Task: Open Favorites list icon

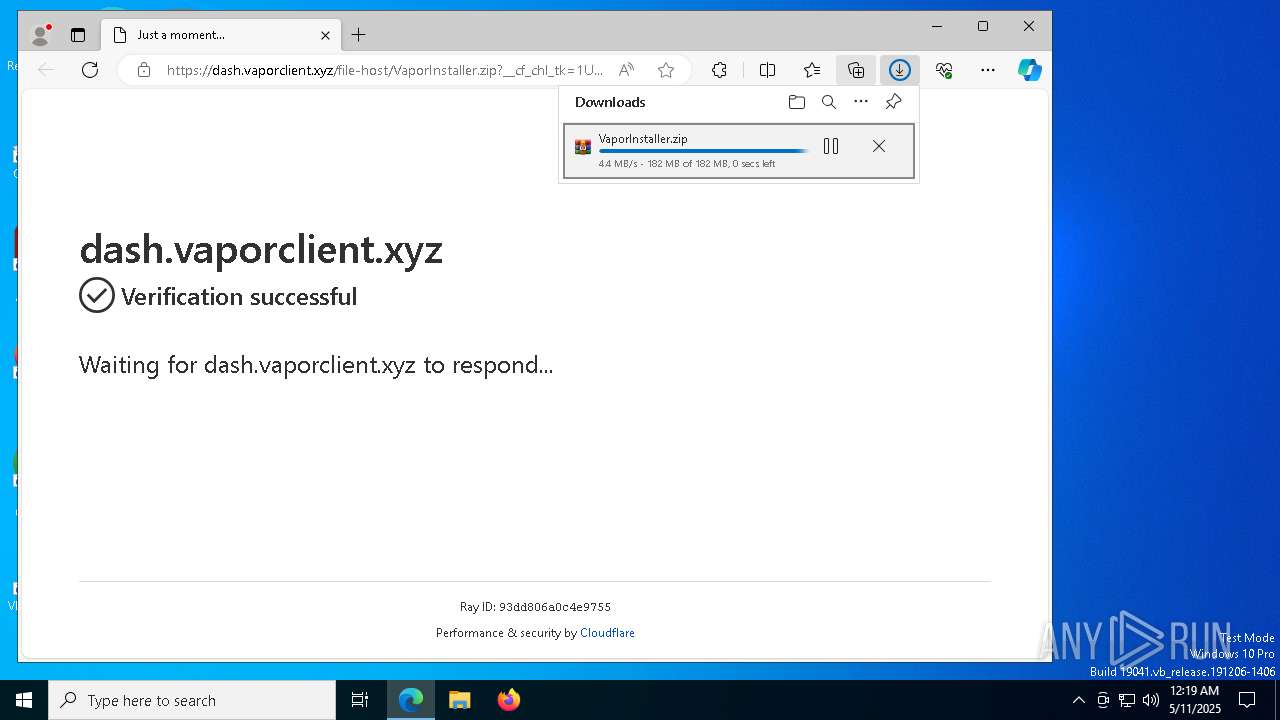Action: coord(812,70)
